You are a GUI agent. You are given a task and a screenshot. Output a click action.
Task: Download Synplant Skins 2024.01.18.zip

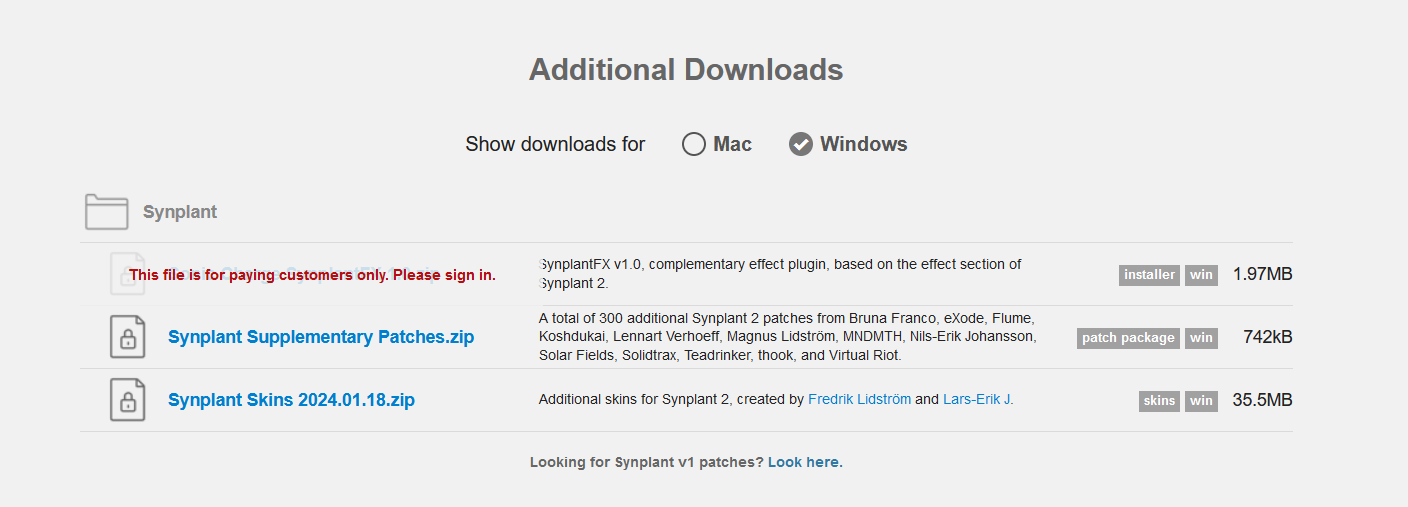(x=291, y=400)
